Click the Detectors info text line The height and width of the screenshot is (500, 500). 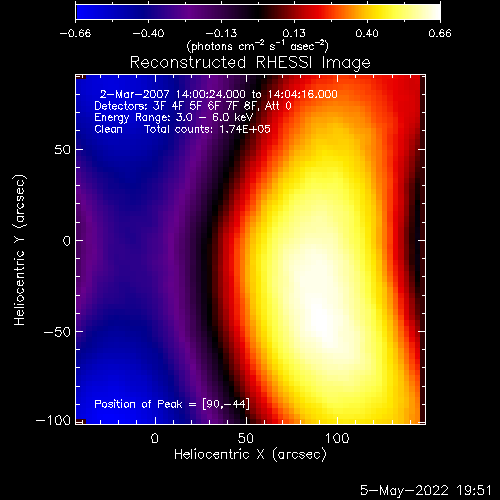pyautogui.click(x=193, y=106)
